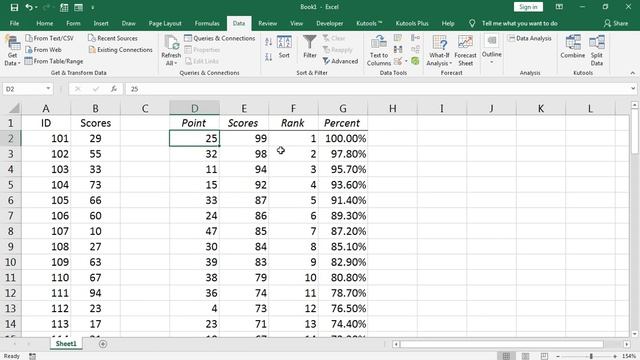Select row header 8
Image resolution: width=640 pixels, height=360 pixels.
(11, 231)
